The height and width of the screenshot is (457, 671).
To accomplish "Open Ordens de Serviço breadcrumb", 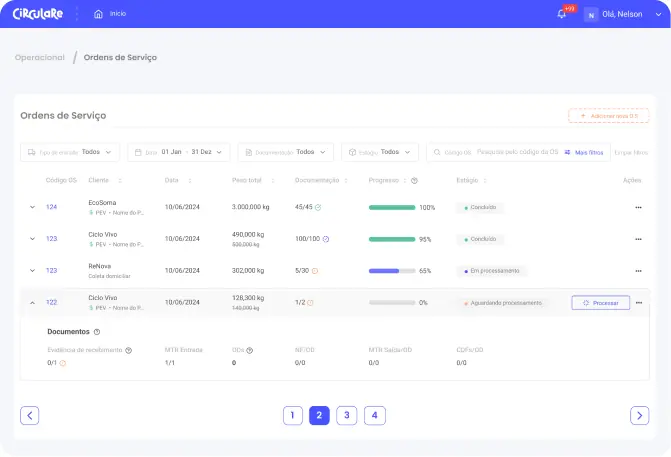I will point(120,57).
